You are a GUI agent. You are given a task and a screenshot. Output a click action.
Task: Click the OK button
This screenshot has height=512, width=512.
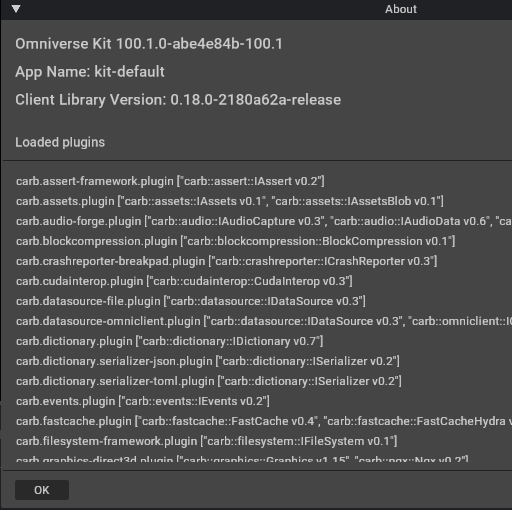tap(42, 490)
